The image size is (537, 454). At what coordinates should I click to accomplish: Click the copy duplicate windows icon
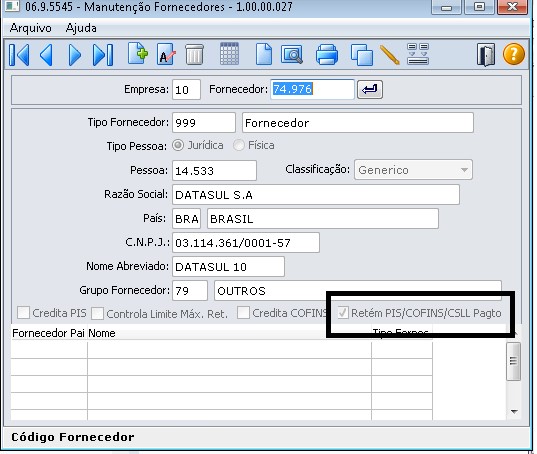362,55
